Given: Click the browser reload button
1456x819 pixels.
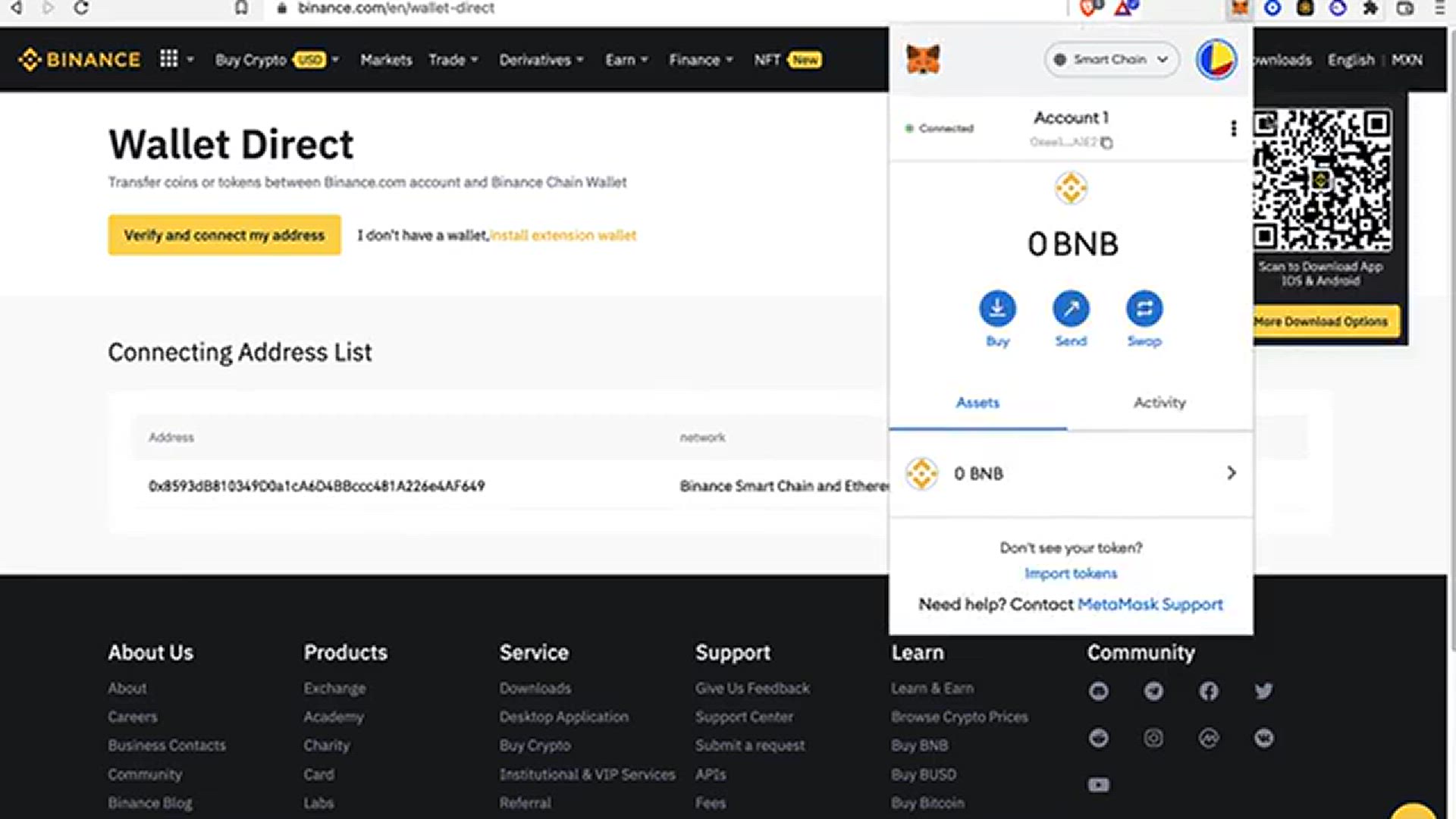Looking at the screenshot, I should tap(81, 8).
